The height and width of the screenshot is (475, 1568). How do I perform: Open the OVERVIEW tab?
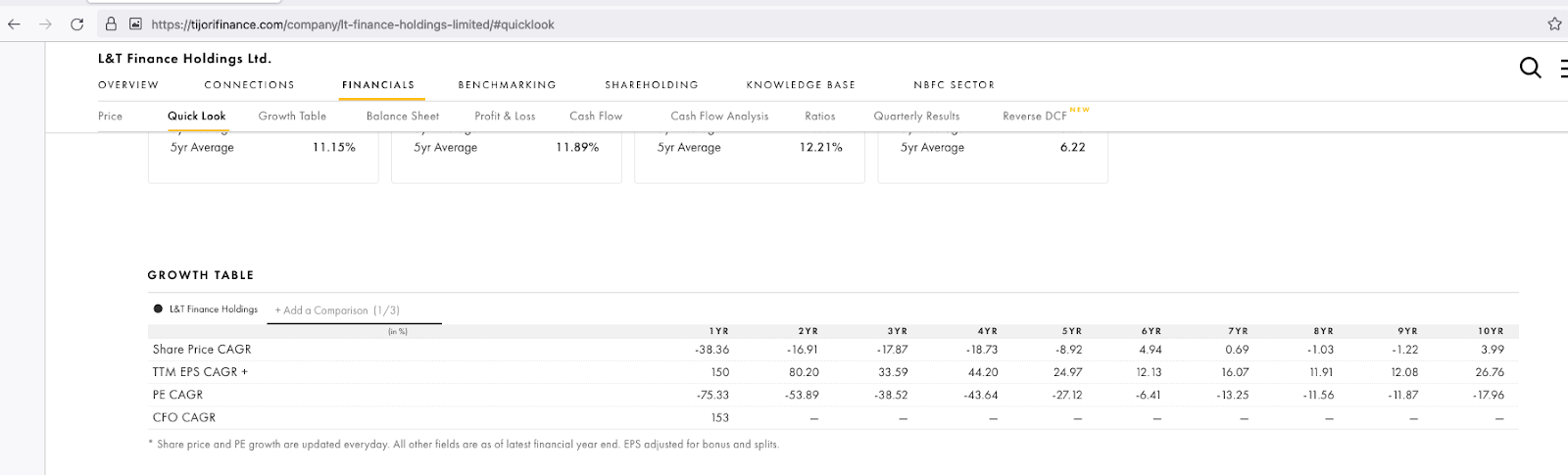coord(128,85)
